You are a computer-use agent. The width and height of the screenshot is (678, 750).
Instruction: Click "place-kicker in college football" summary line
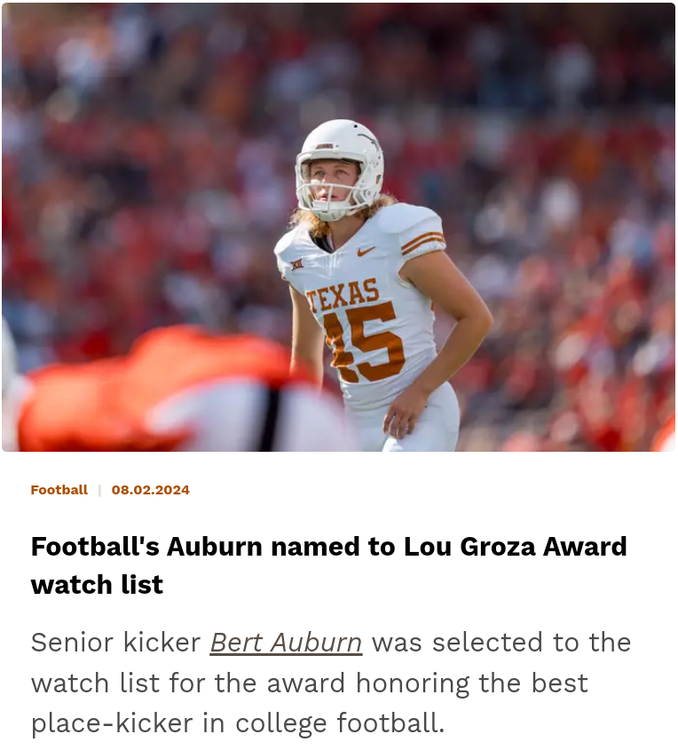(x=237, y=723)
